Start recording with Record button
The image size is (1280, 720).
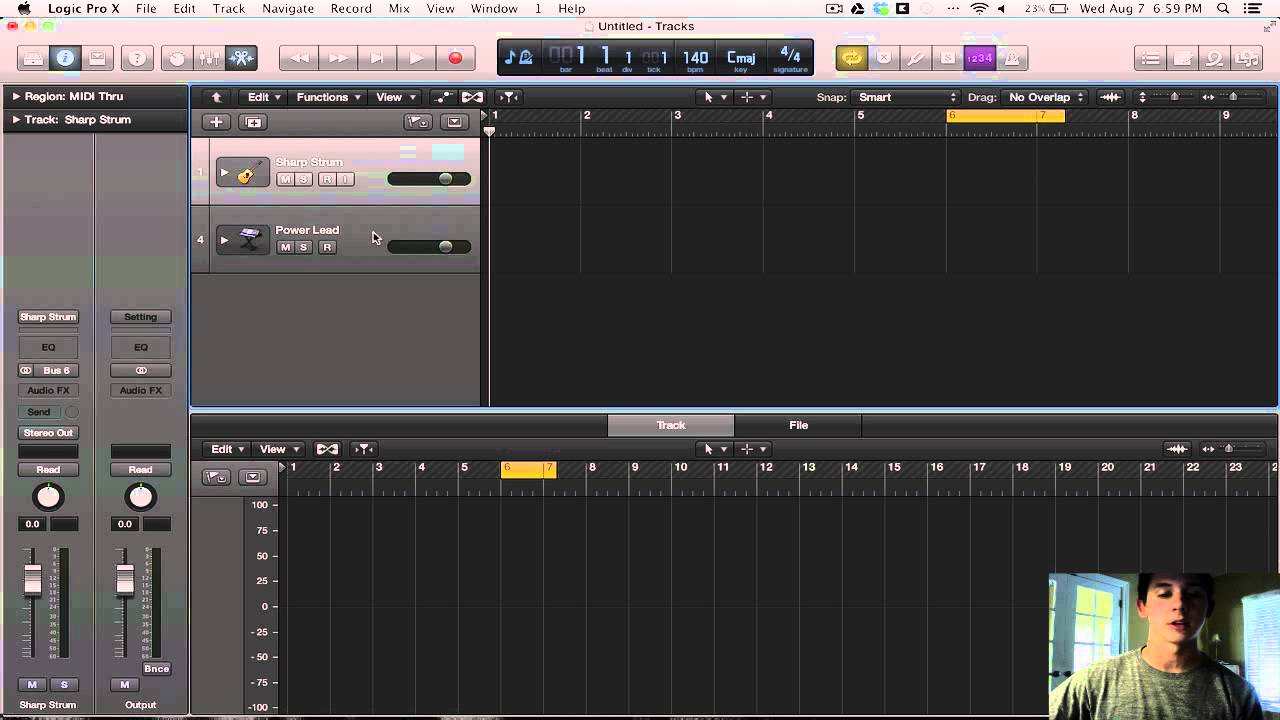click(x=455, y=58)
